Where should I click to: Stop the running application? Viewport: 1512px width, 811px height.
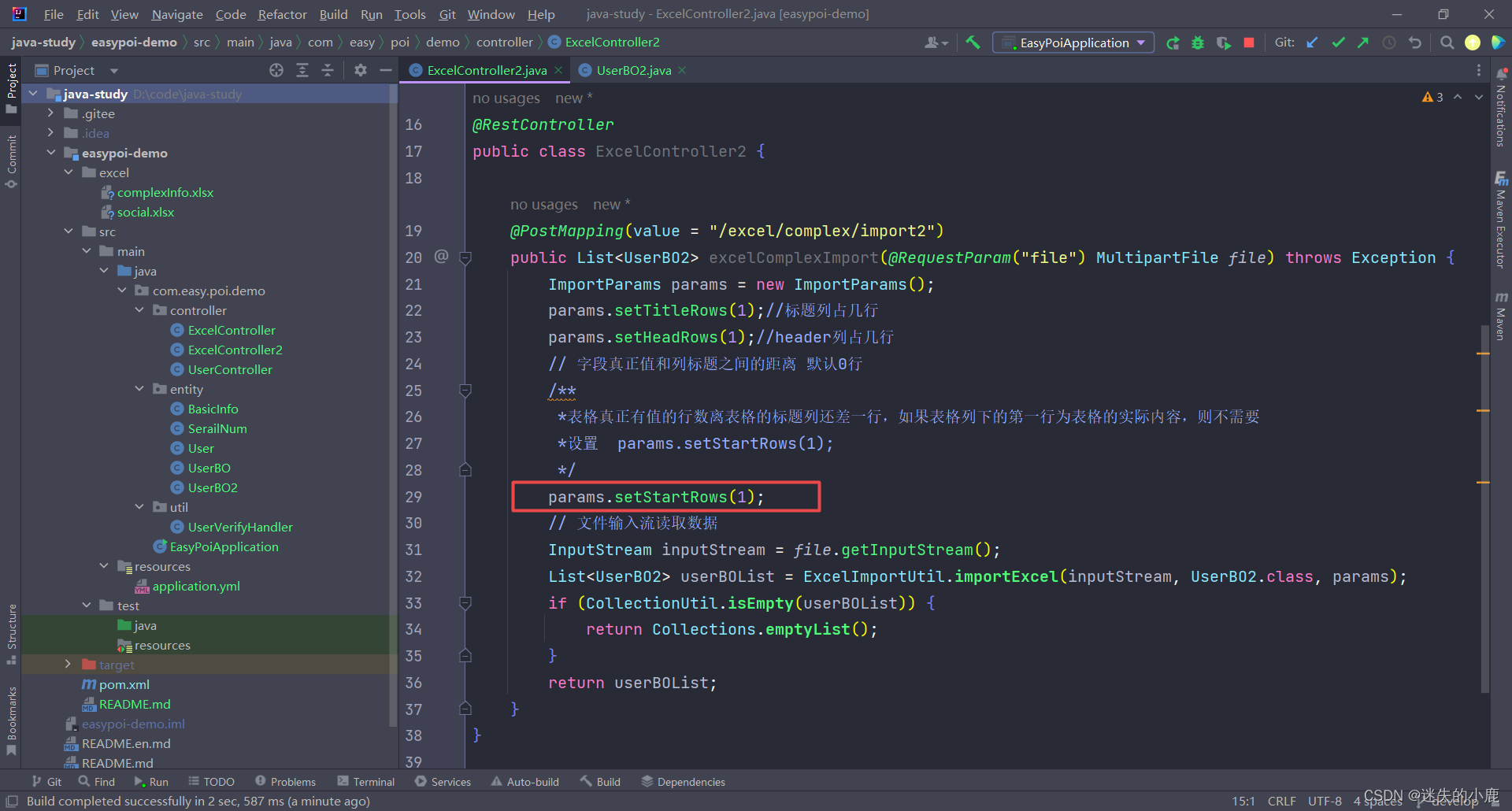click(1249, 43)
